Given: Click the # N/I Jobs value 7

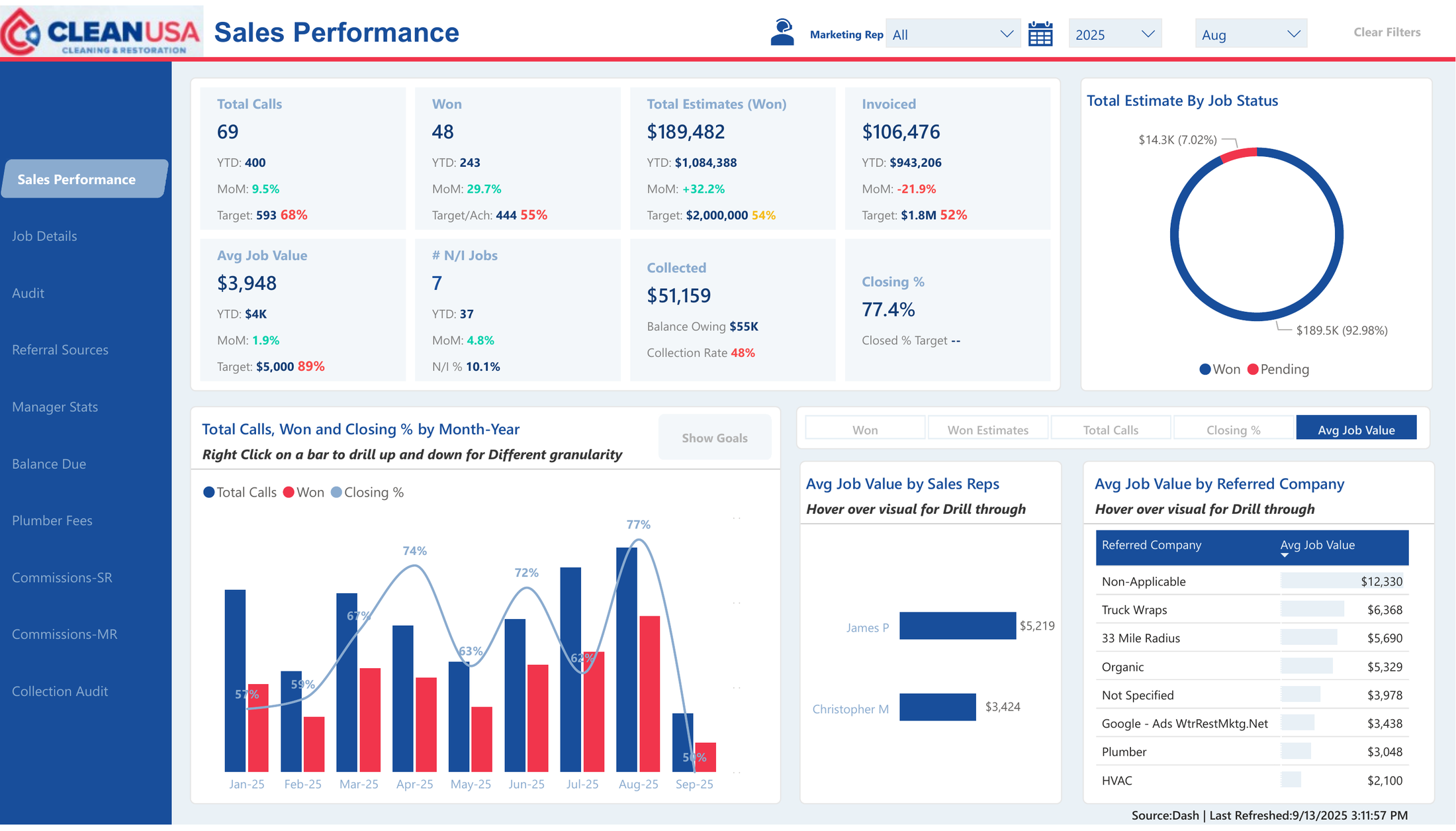Looking at the screenshot, I should pyautogui.click(x=437, y=283).
